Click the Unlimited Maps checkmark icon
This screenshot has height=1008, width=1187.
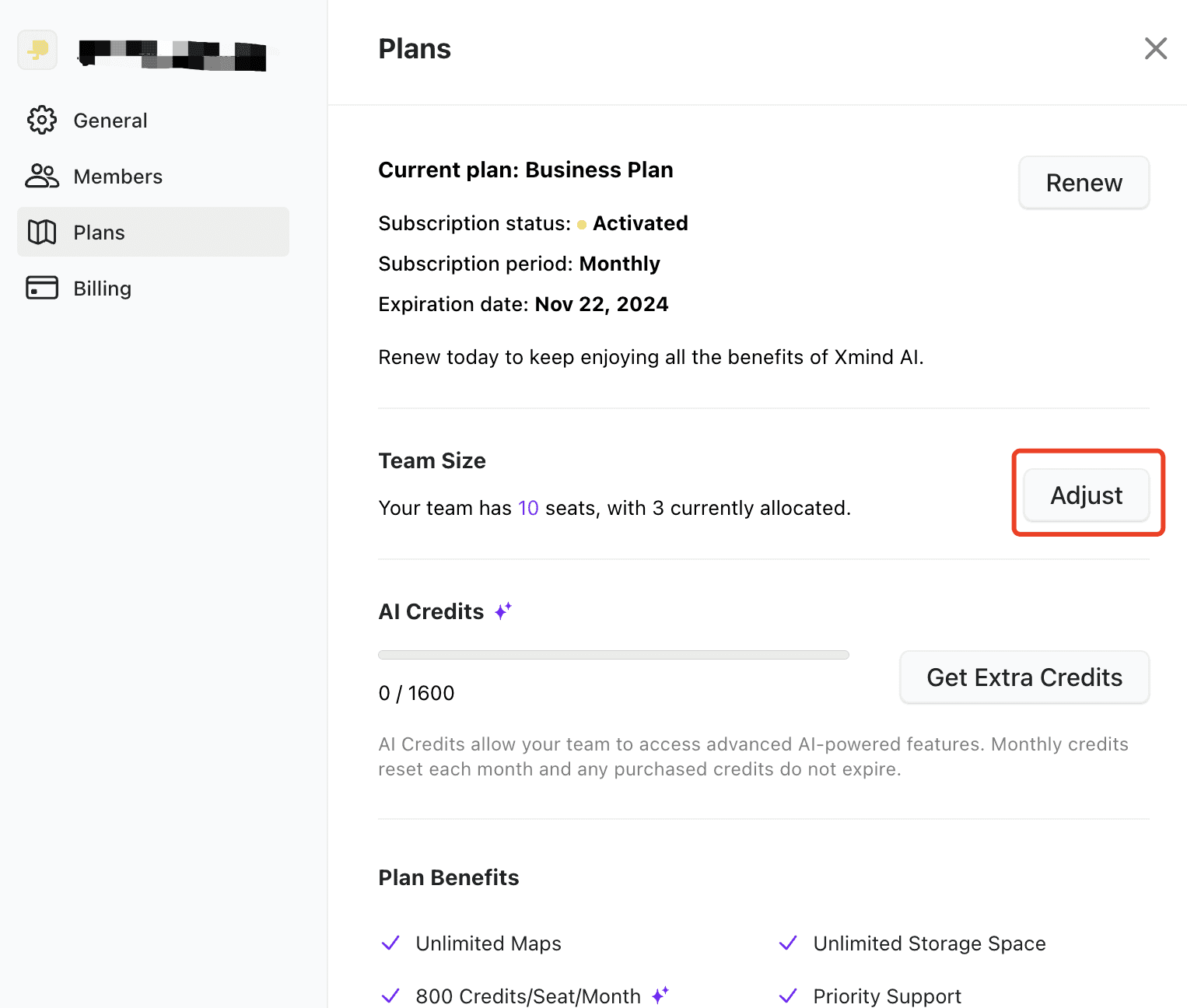pyautogui.click(x=390, y=943)
